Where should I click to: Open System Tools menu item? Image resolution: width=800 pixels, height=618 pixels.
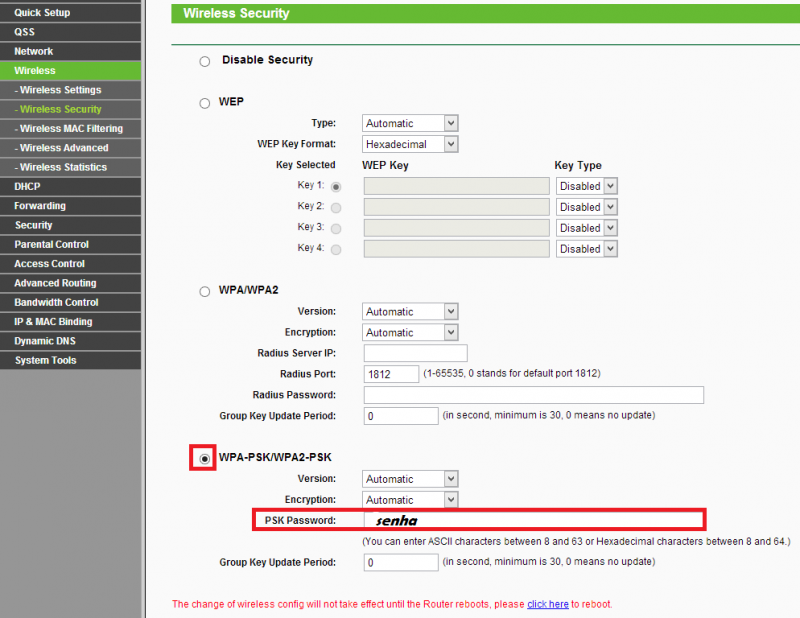45,361
